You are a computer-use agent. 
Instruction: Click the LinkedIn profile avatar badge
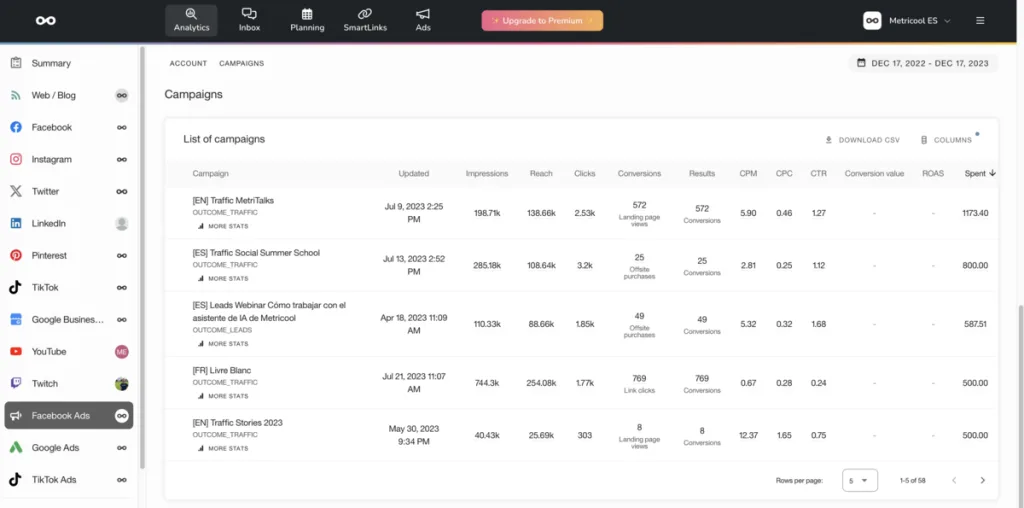click(121, 223)
